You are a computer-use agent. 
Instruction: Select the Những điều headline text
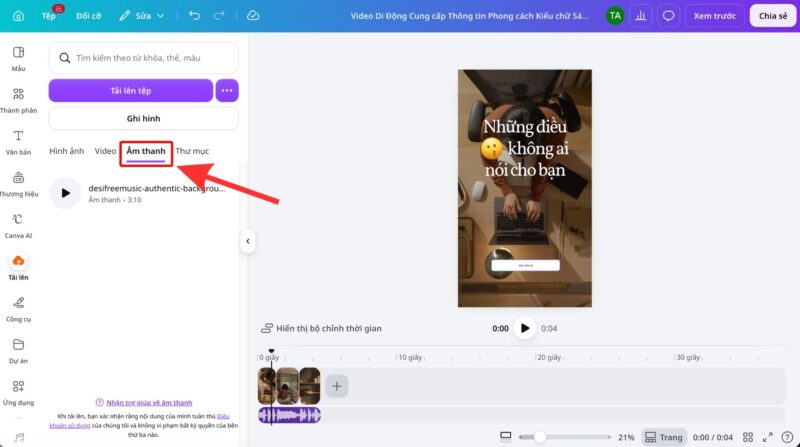525,148
